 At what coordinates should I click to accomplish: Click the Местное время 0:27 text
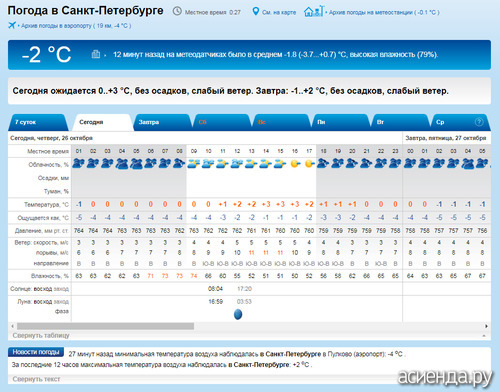coord(213,12)
